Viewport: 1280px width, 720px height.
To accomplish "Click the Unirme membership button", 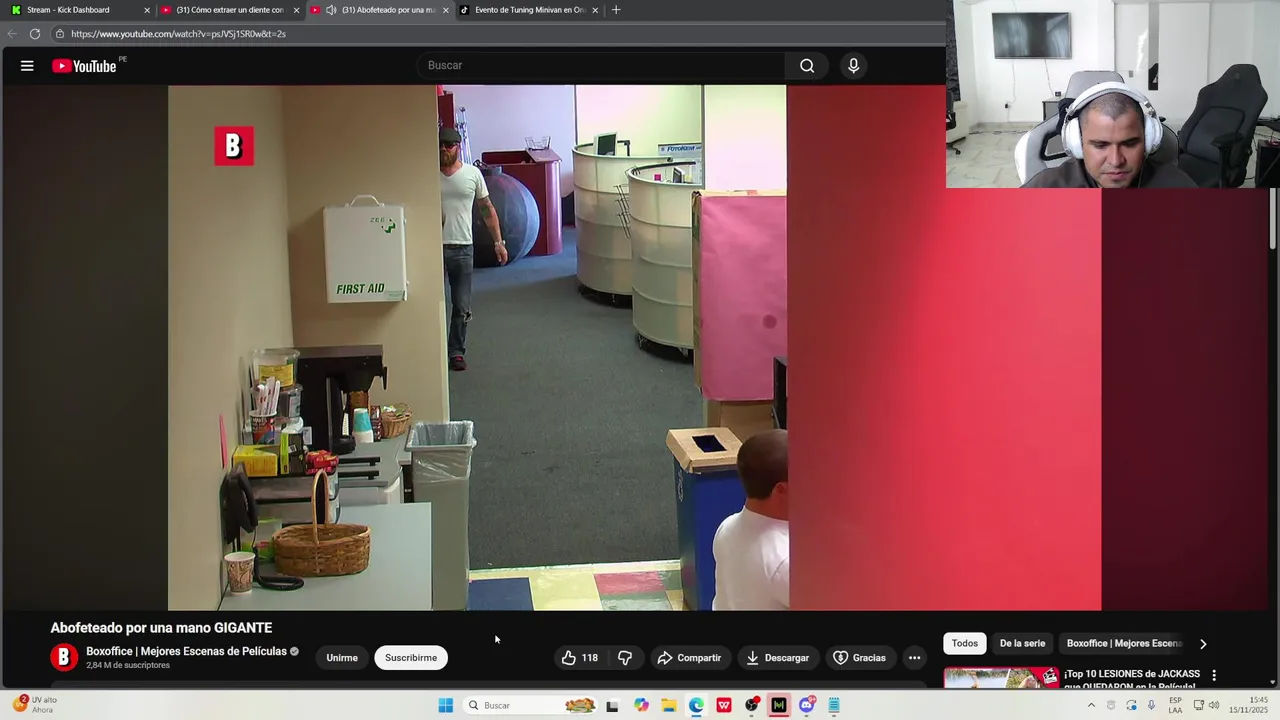I will click(x=342, y=658).
